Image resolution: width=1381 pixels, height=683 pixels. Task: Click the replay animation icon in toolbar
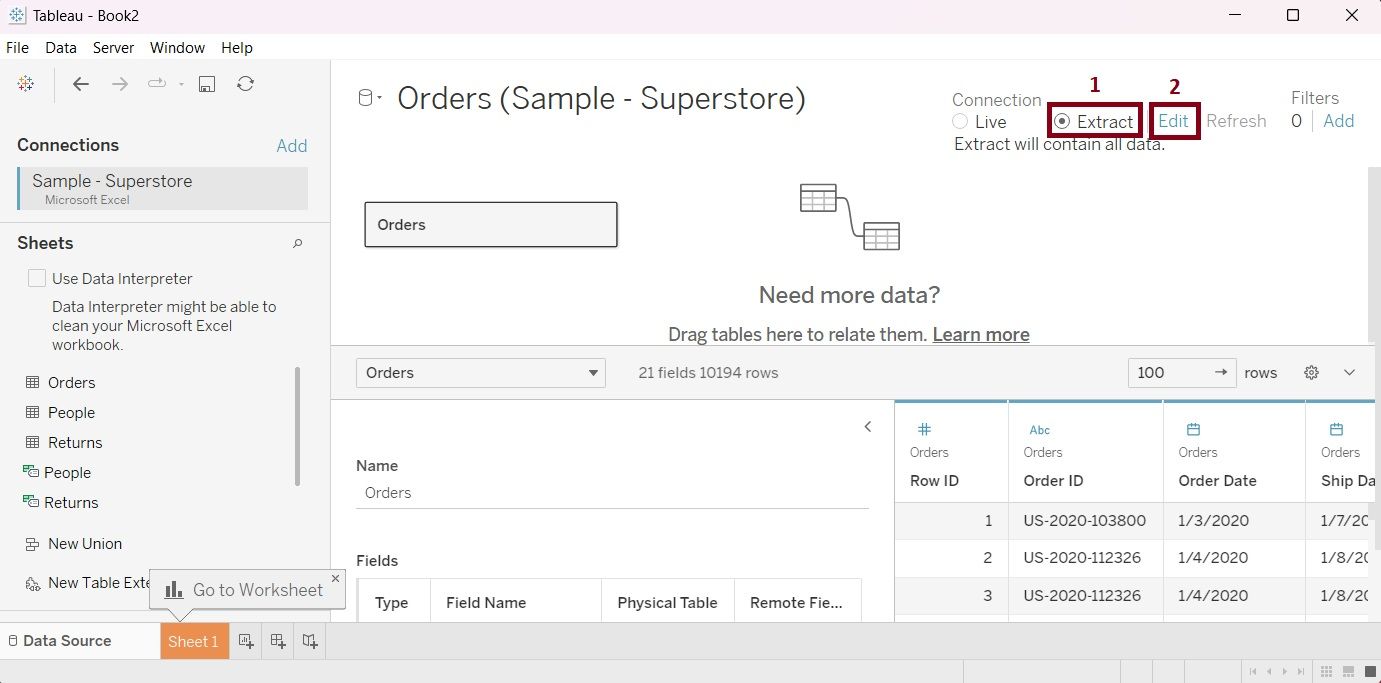[156, 84]
